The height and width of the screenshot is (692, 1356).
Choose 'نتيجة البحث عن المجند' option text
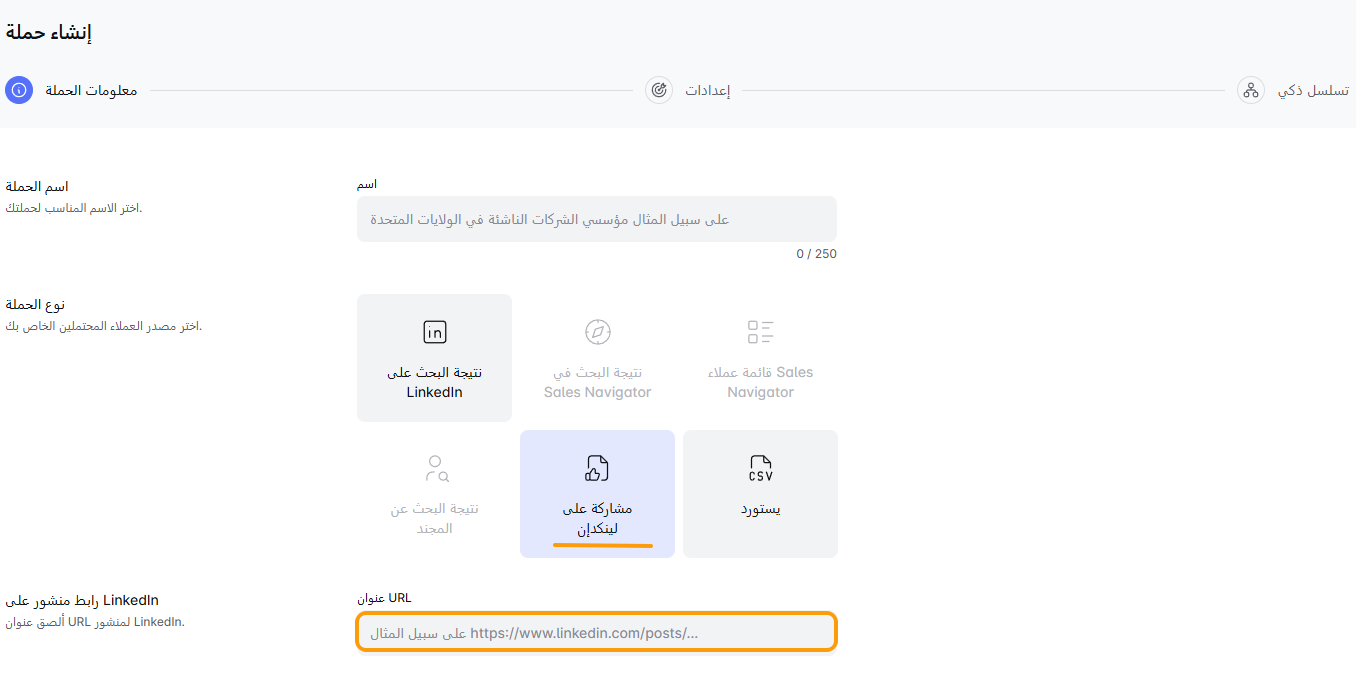point(435,518)
